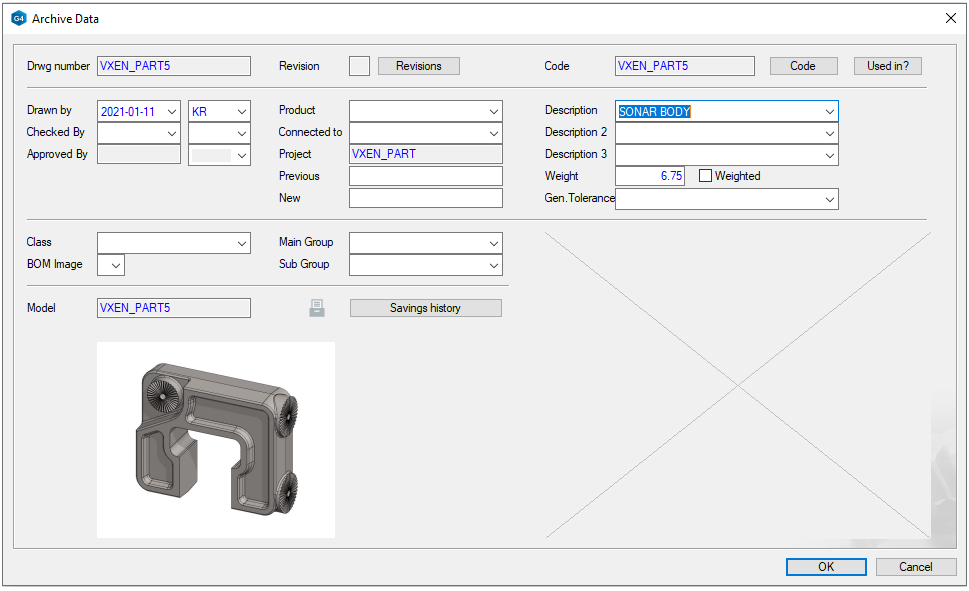
Task: Click the 3D model preview thumbnail
Action: (215, 440)
